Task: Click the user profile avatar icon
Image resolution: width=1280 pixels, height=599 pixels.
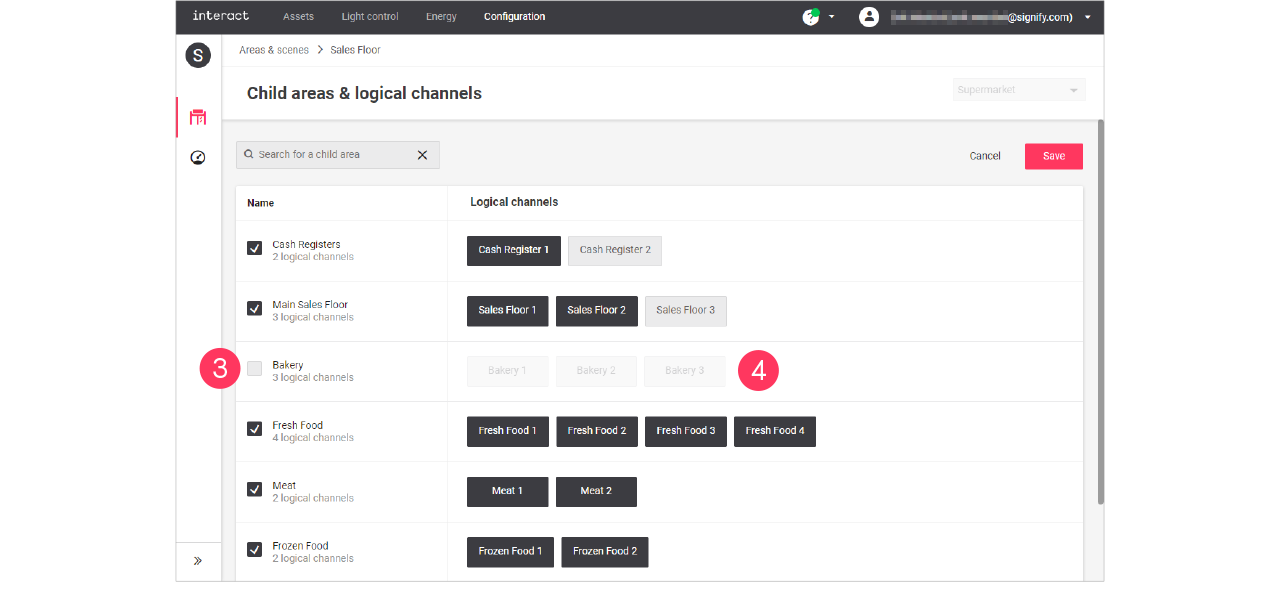Action: pos(869,17)
